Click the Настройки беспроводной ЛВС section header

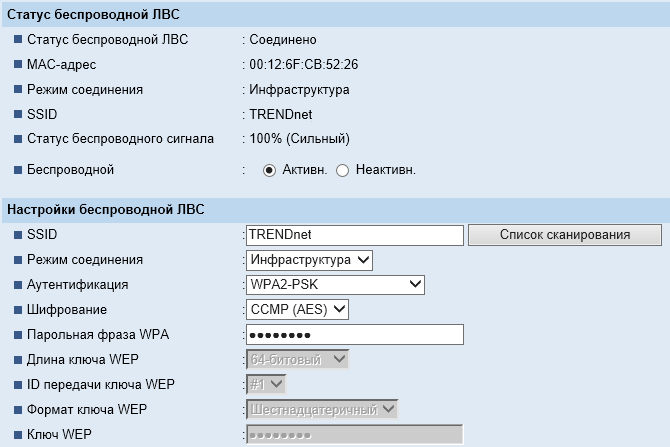[105, 209]
